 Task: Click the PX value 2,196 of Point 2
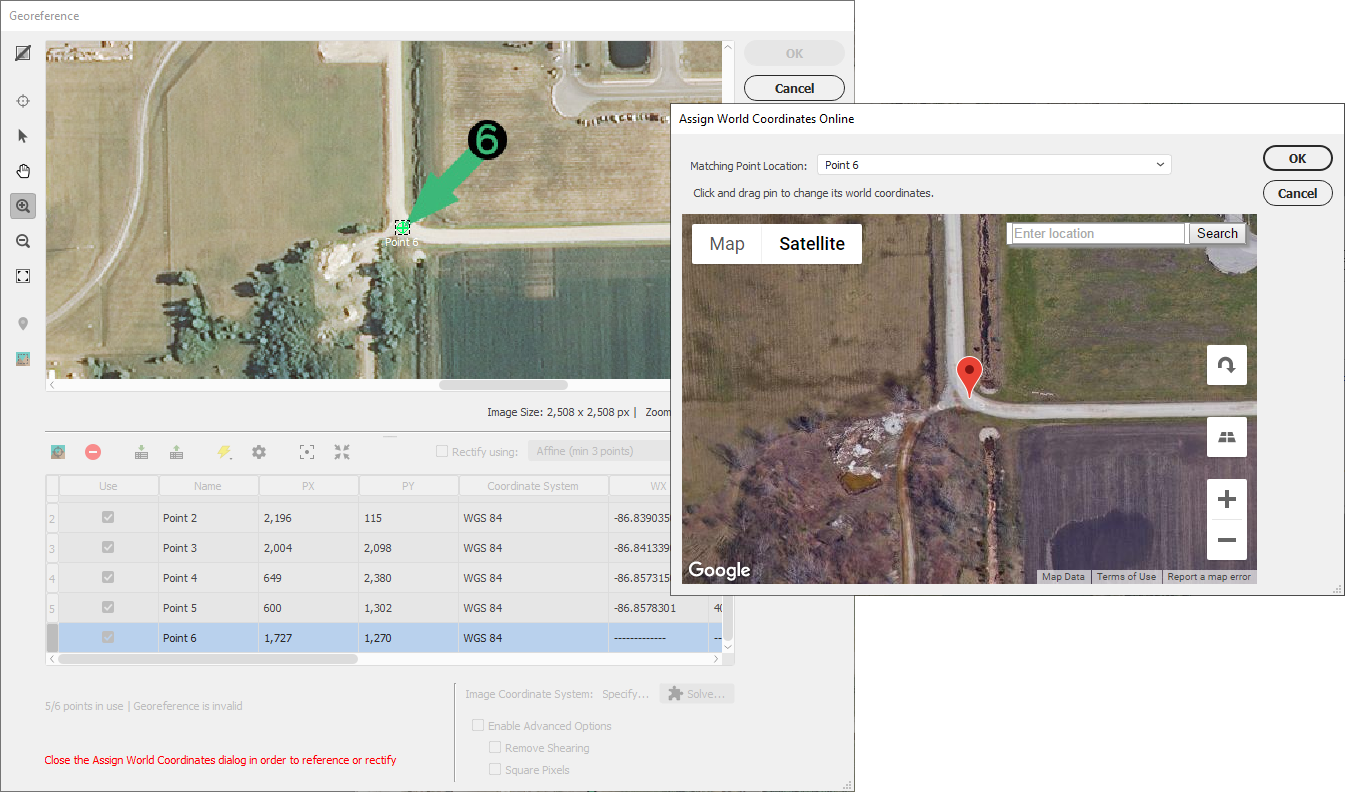point(308,518)
